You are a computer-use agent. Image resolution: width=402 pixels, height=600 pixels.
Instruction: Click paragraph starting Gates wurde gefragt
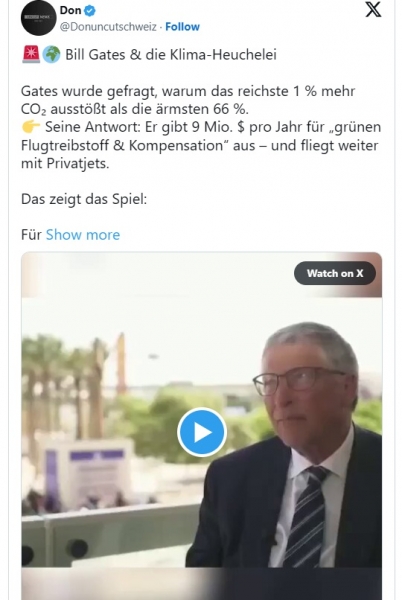point(188,100)
